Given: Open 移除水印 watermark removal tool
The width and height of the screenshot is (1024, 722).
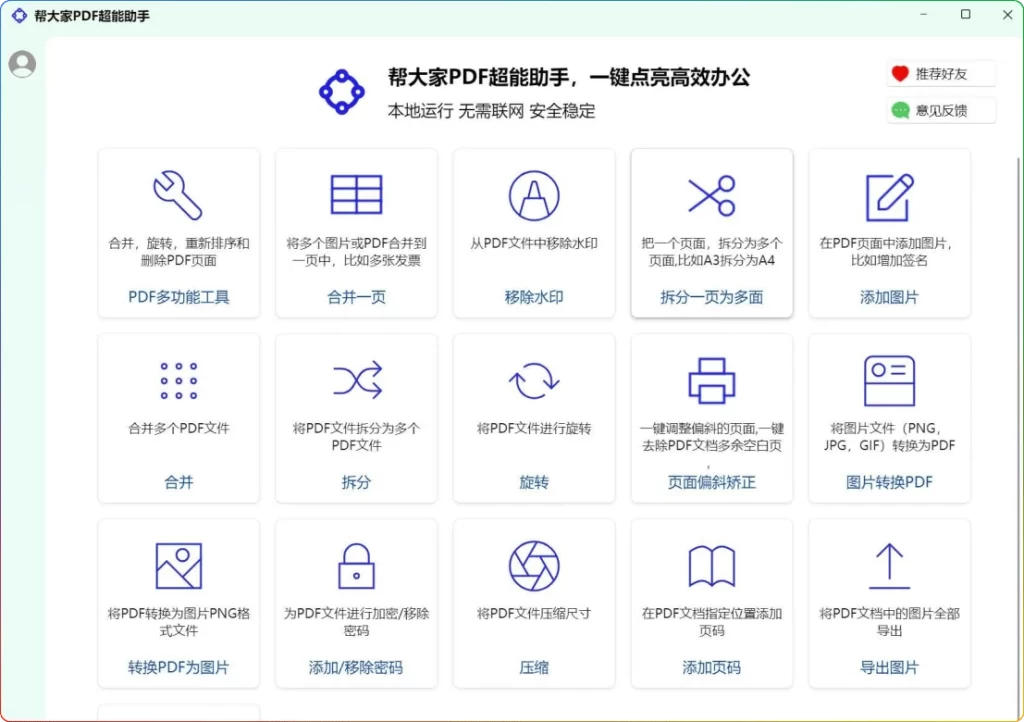Looking at the screenshot, I should point(533,195).
